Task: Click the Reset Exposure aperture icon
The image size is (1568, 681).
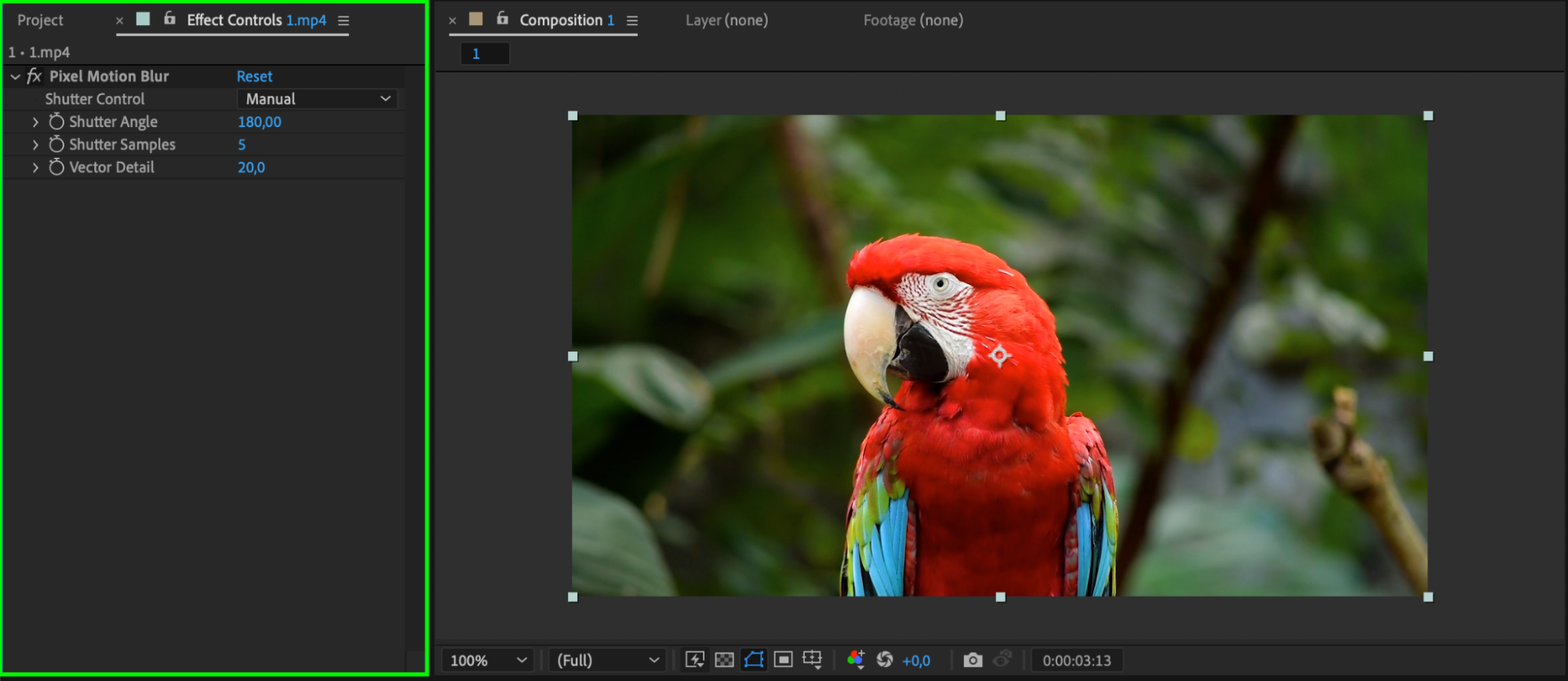Action: 885,660
